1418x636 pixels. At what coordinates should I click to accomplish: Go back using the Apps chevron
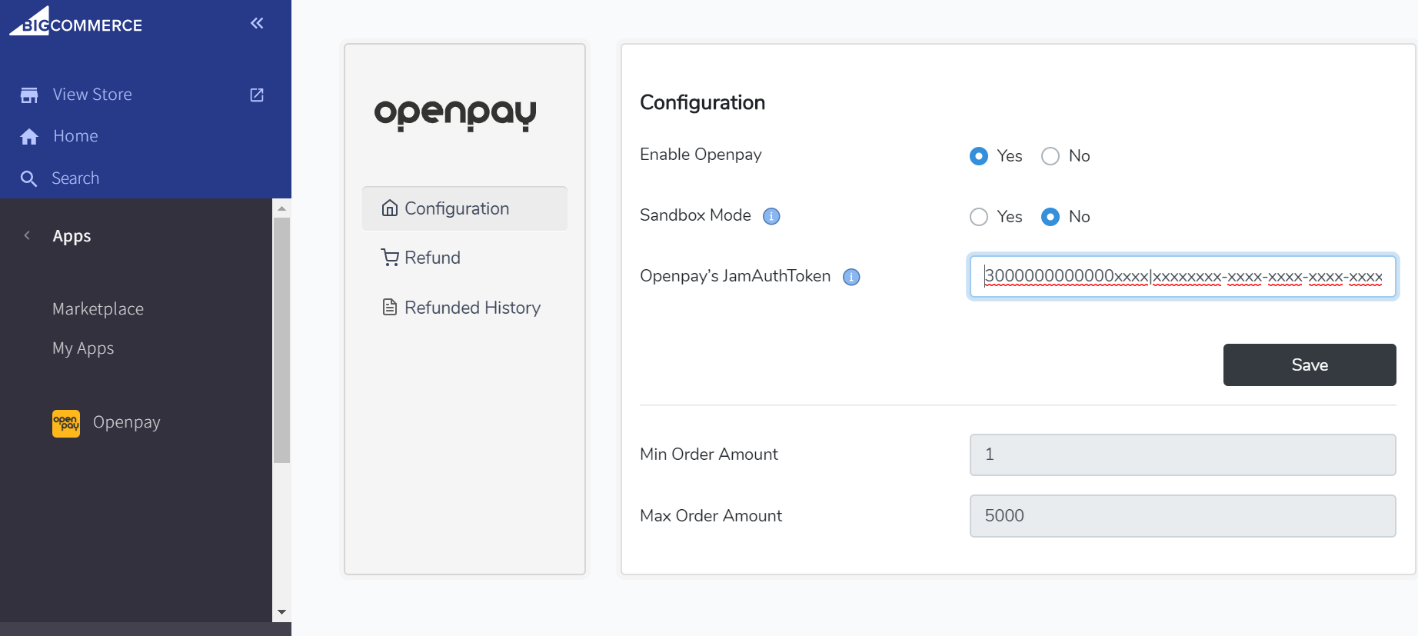27,236
